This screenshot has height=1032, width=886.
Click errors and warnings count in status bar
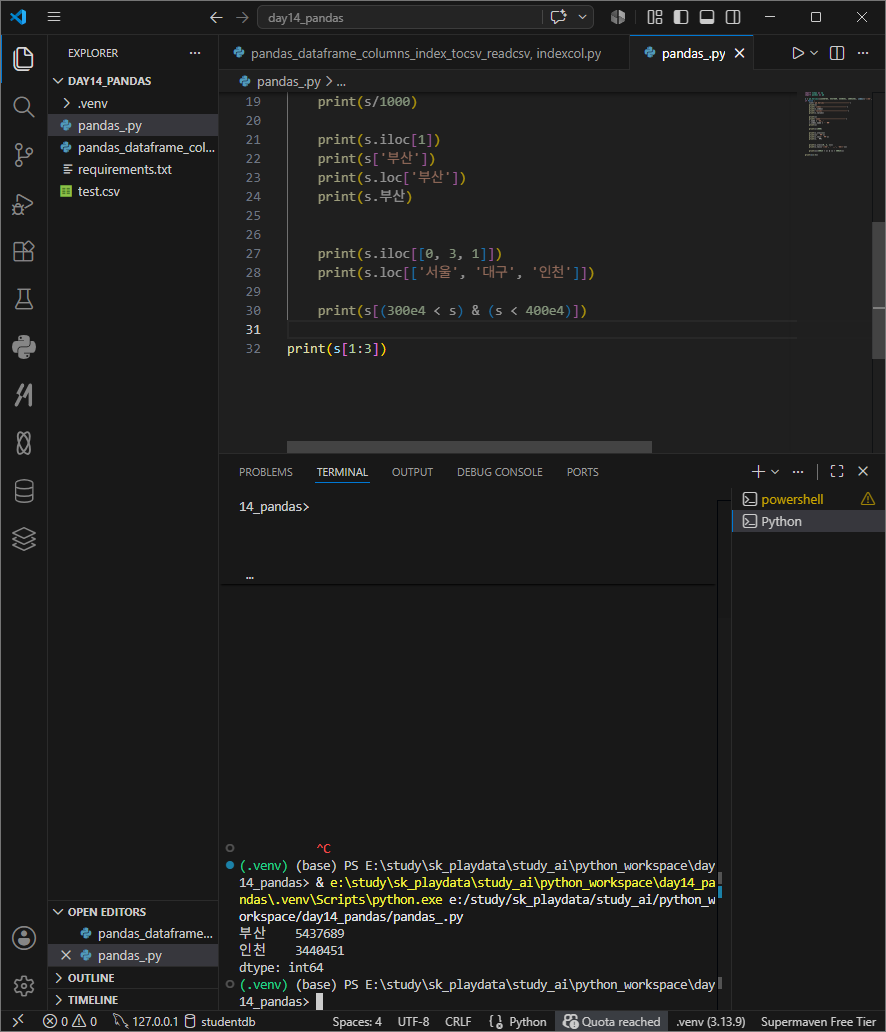click(x=70, y=1021)
